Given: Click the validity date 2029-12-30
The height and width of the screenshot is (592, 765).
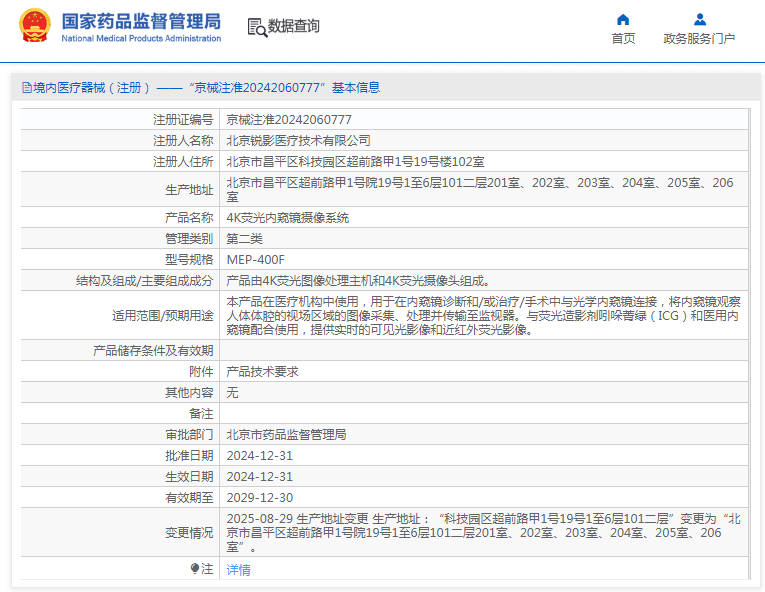Looking at the screenshot, I should click(x=259, y=497).
